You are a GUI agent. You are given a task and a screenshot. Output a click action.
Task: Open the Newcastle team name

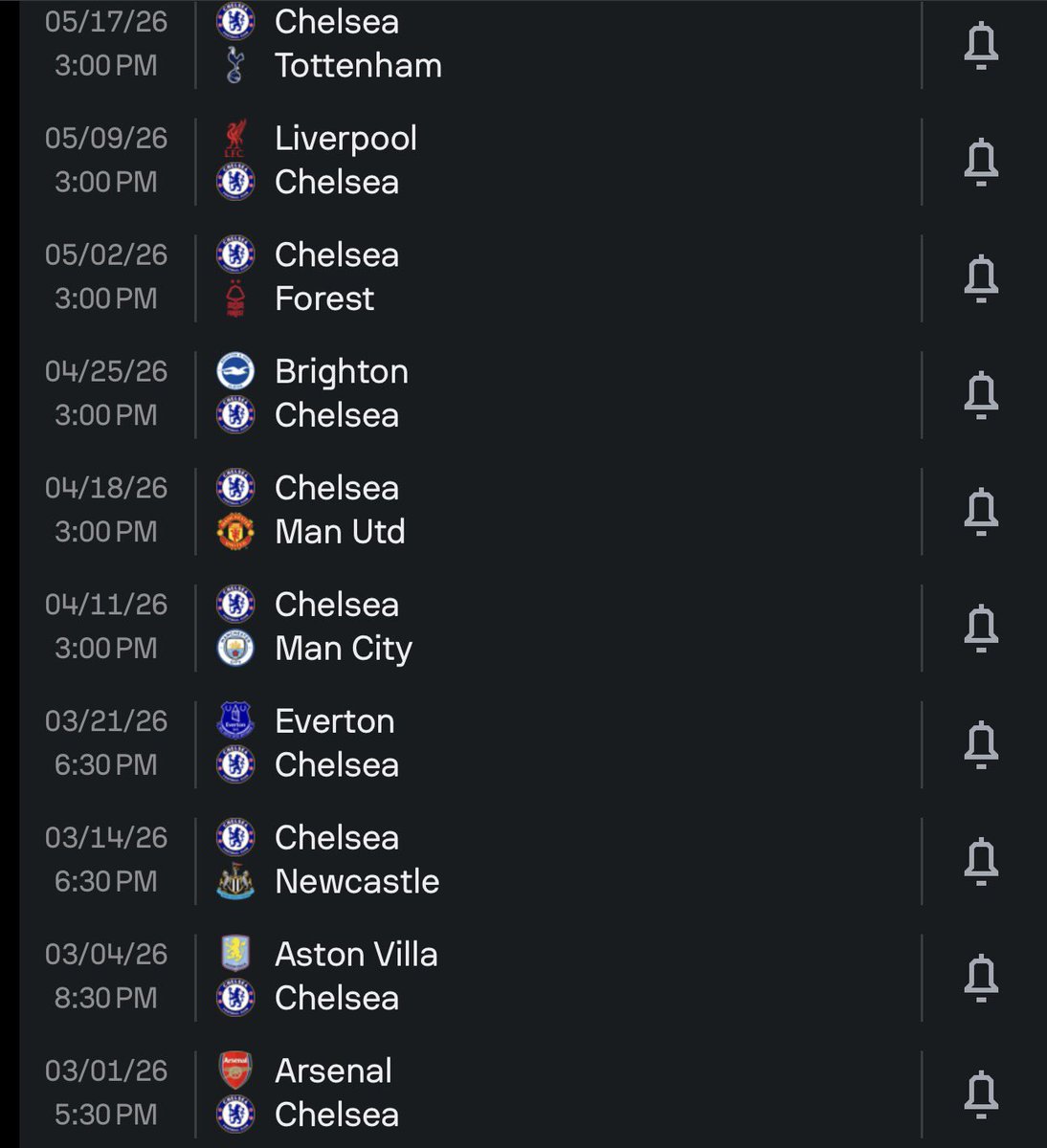[357, 881]
